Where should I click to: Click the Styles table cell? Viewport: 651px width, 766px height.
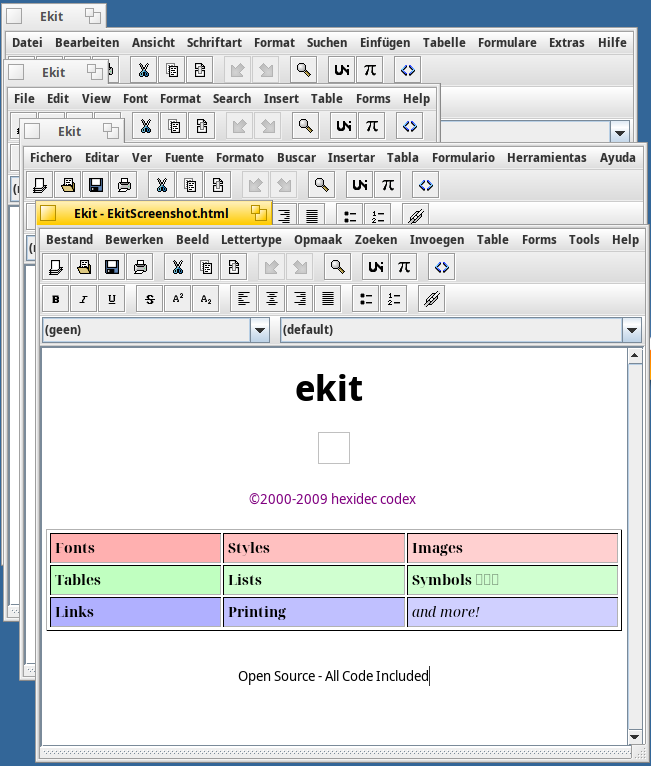coord(314,548)
